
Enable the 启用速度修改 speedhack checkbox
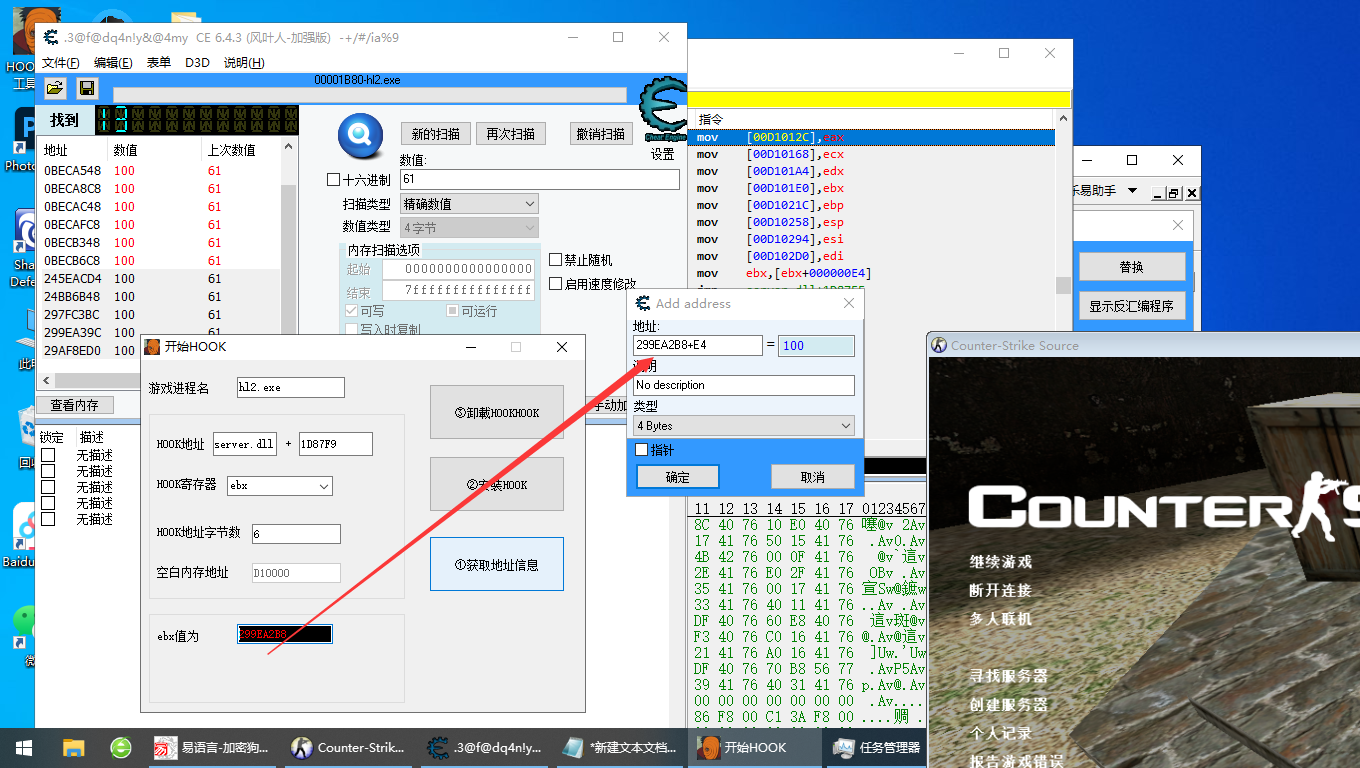556,283
